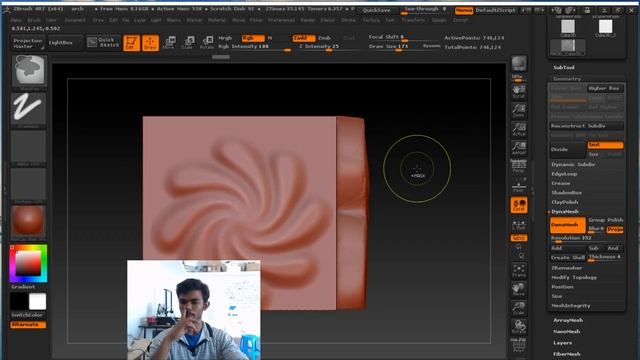This screenshot has width=640, height=360.
Task: Click the Move view icon on right shelf
Action: click(519, 289)
